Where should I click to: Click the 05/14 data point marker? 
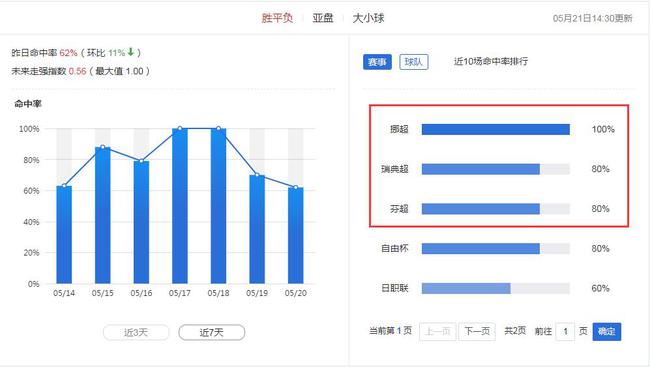pos(64,185)
